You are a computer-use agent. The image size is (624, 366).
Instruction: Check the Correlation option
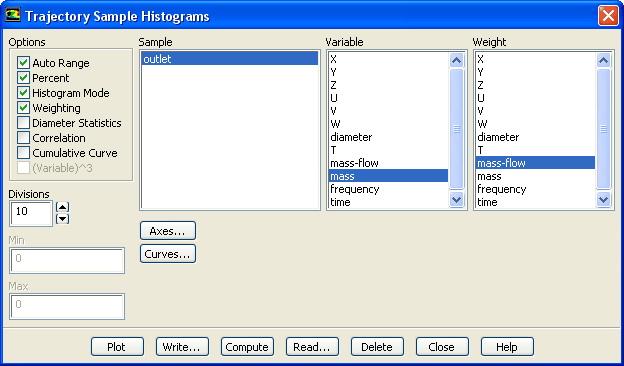23,138
